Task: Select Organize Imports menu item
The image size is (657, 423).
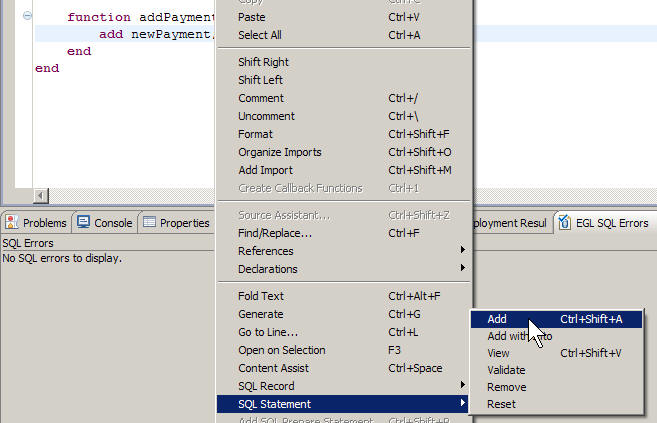Action: point(344,152)
